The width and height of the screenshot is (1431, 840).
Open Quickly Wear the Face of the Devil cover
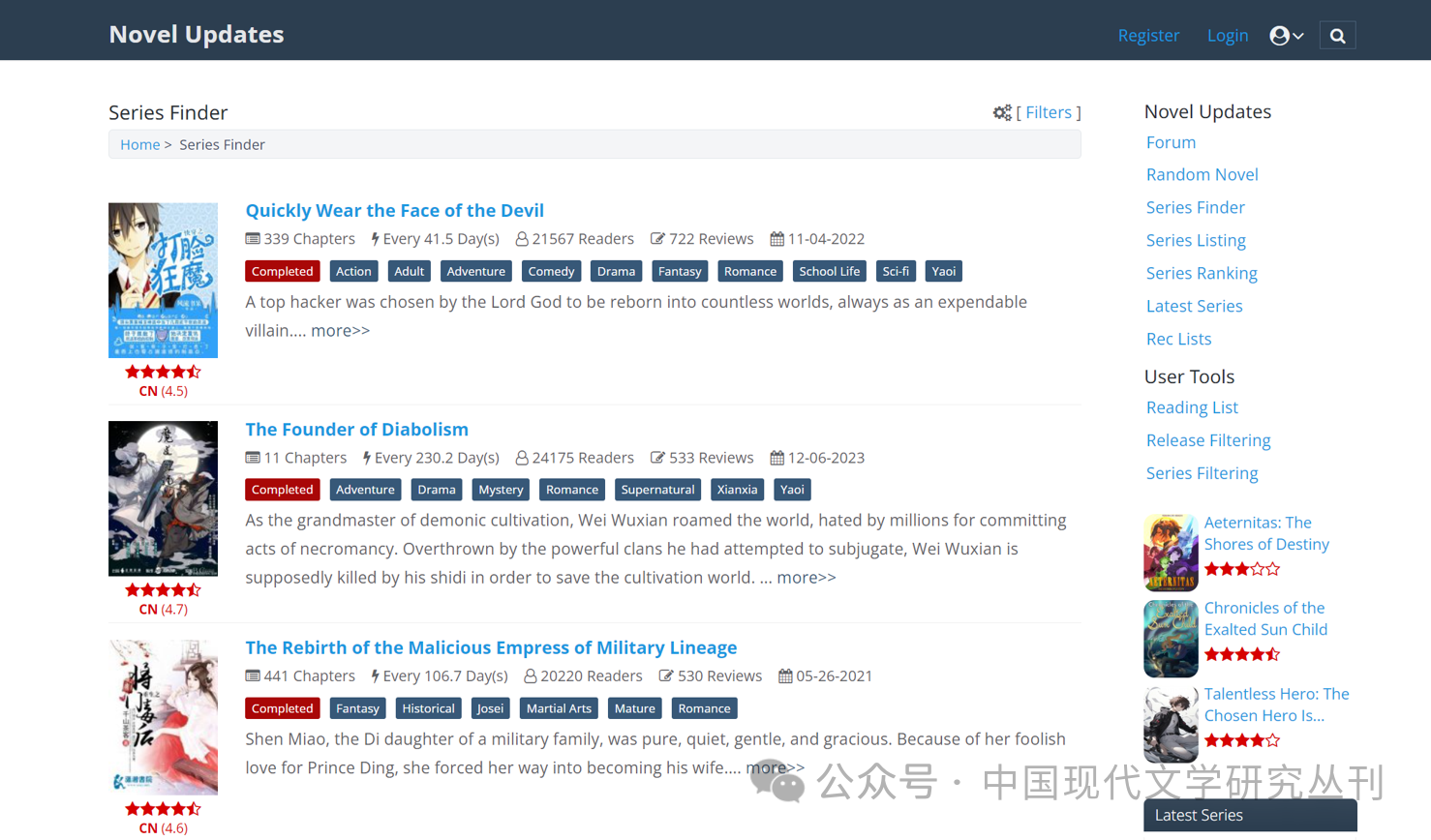point(163,280)
